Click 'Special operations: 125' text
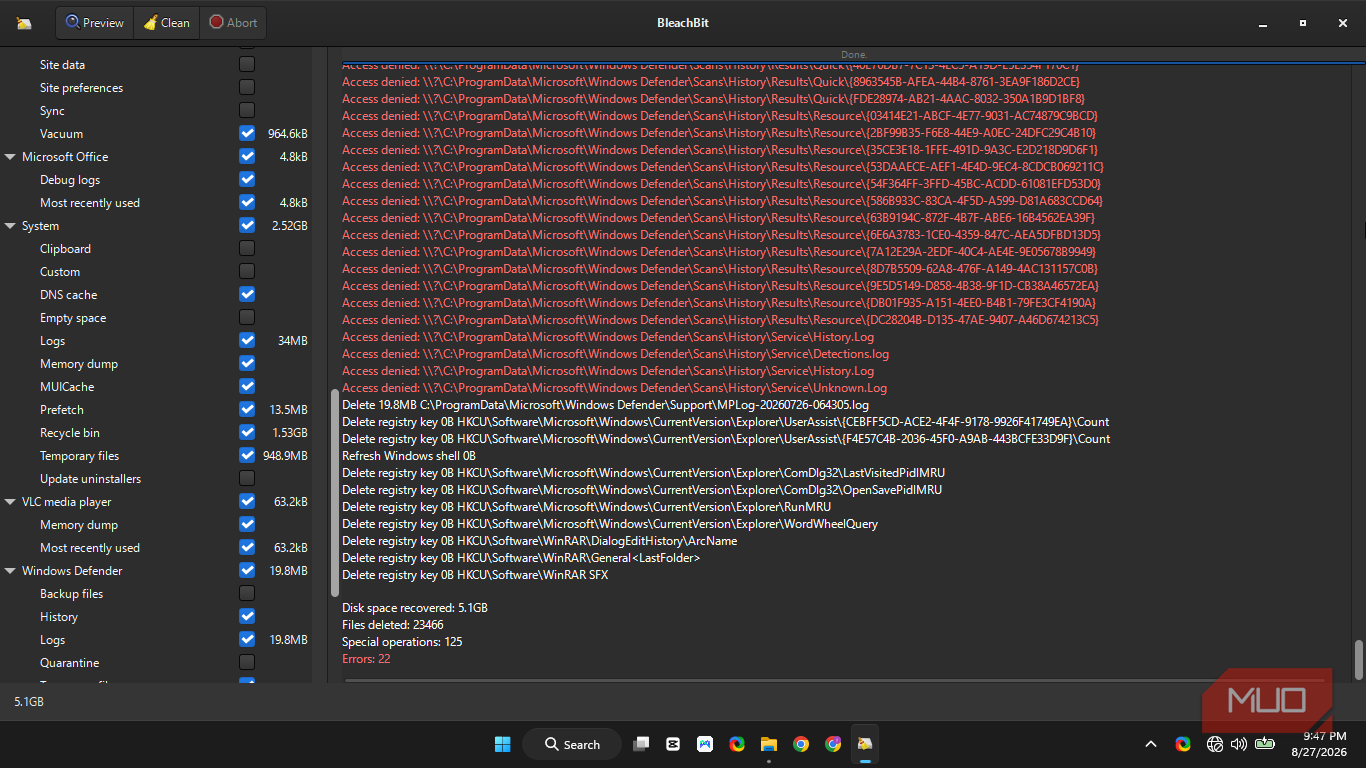 tap(402, 642)
